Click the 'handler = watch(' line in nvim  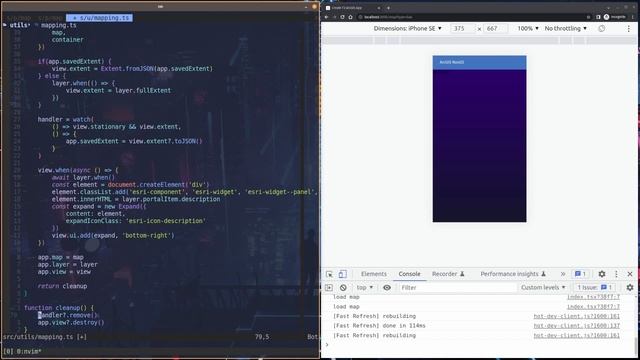66,120
